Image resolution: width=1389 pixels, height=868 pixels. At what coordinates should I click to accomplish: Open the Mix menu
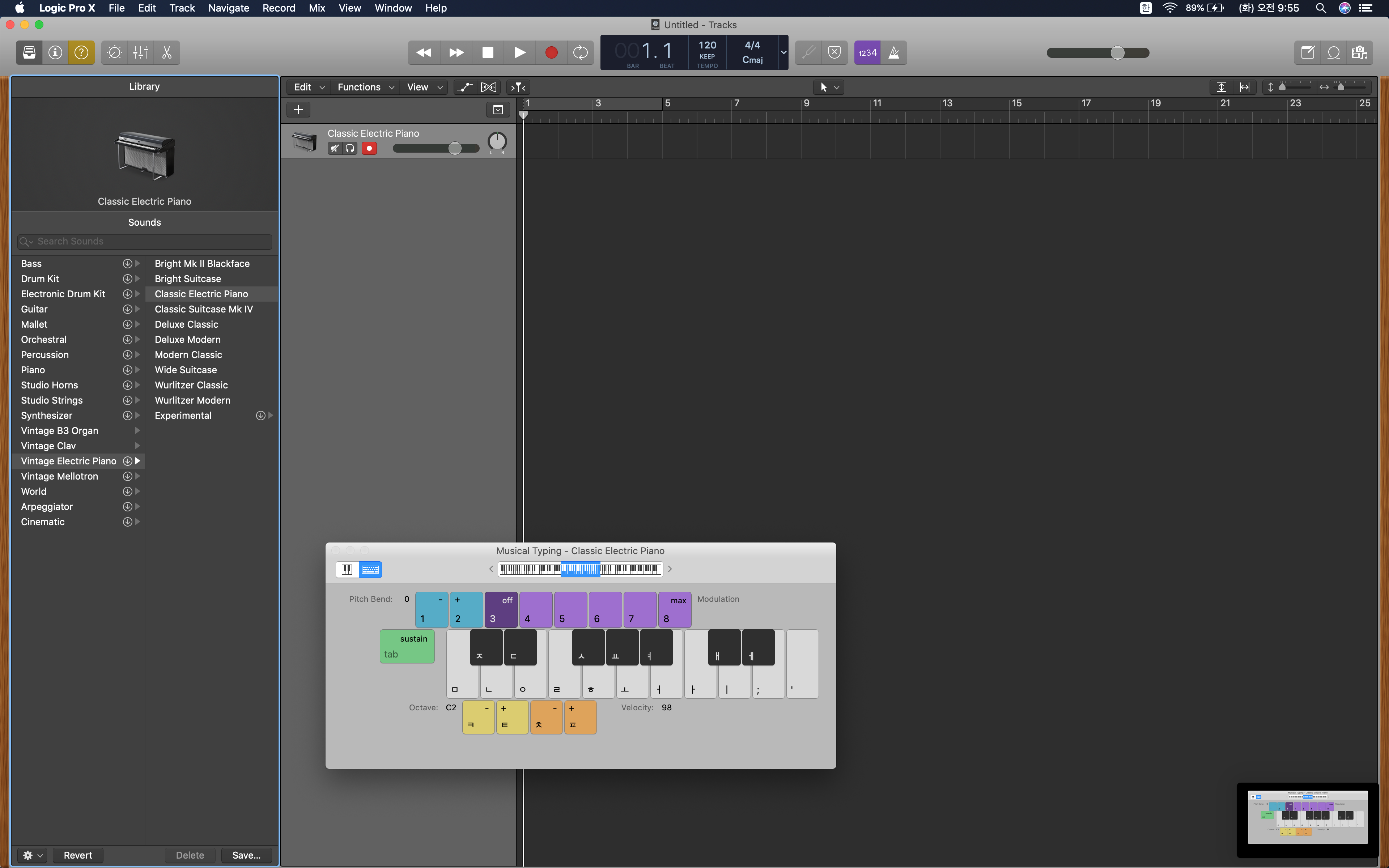click(x=317, y=8)
